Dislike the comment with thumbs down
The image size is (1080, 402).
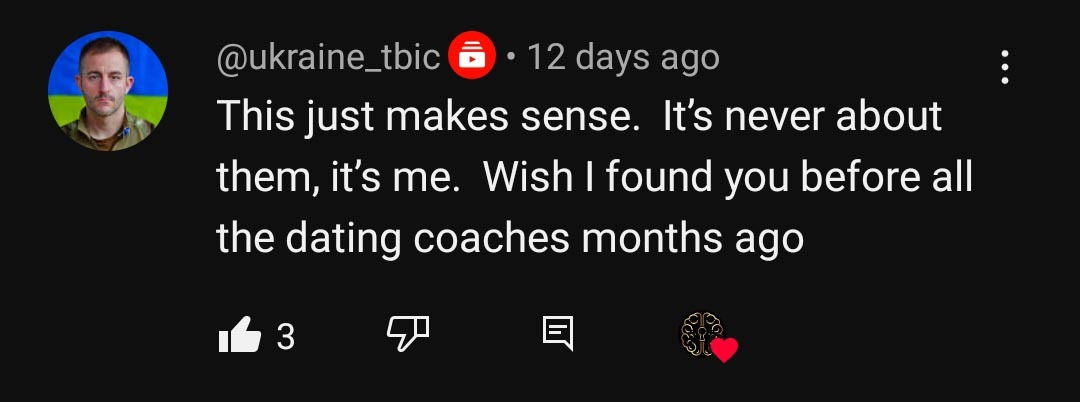408,335
